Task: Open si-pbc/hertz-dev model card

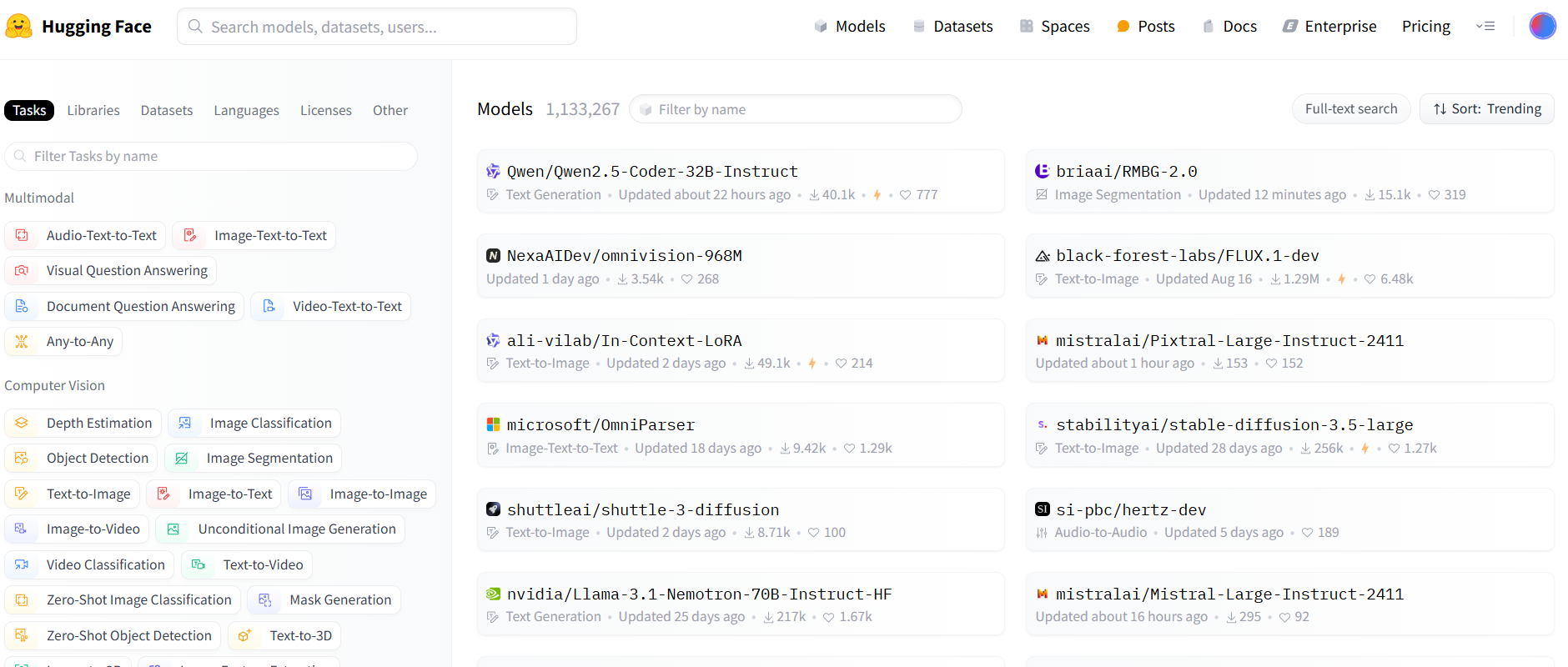Action: click(1289, 520)
